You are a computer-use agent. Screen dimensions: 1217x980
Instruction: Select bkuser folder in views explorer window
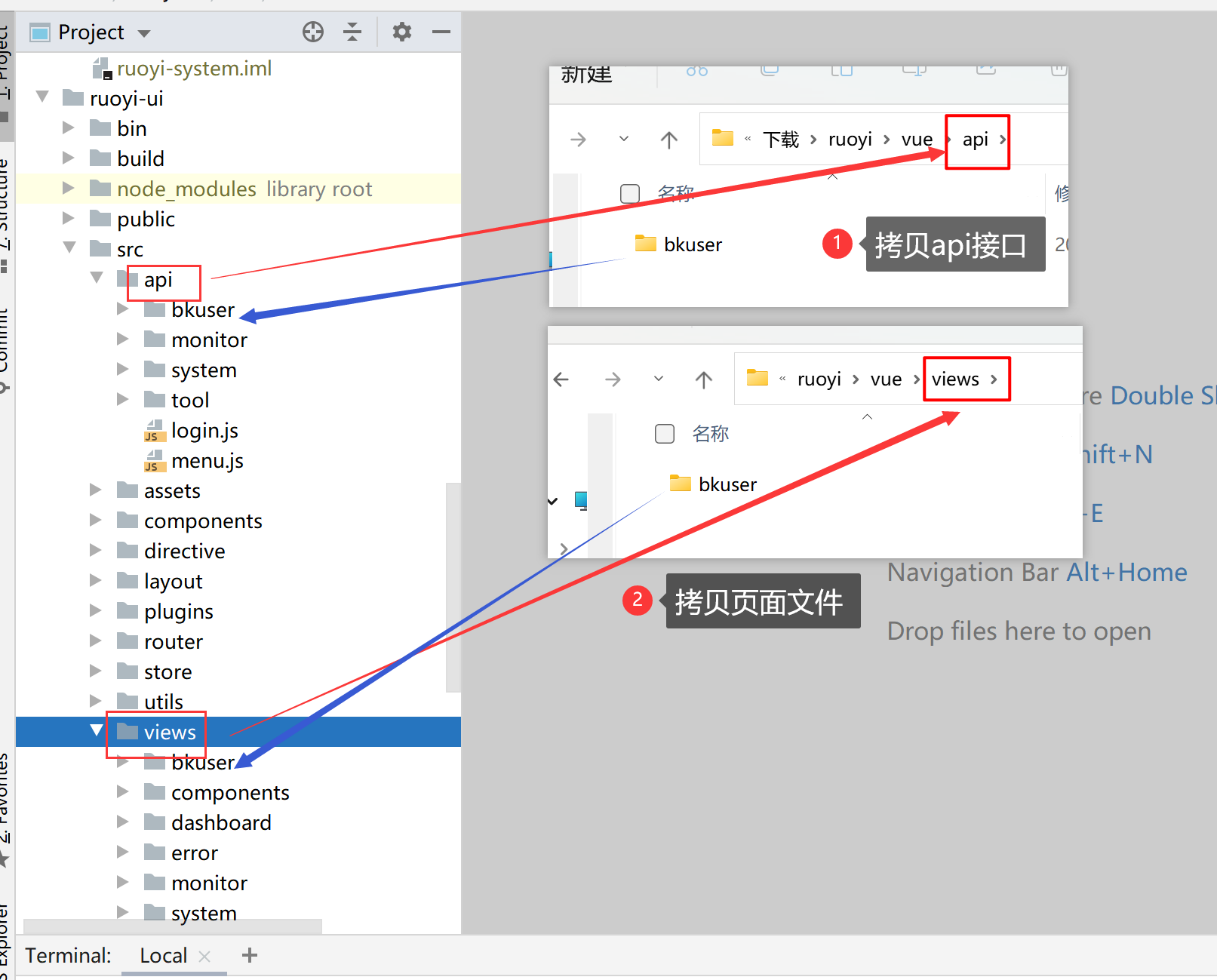(x=714, y=484)
